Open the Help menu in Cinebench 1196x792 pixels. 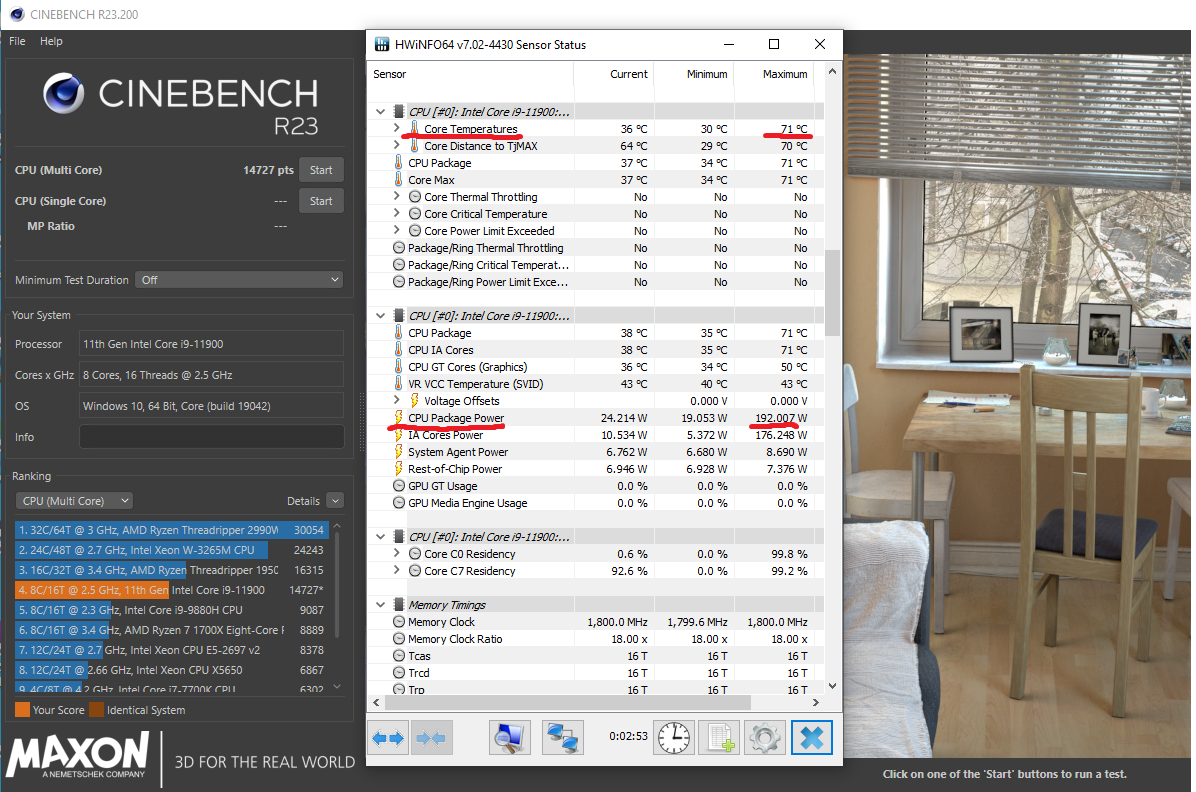pyautogui.click(x=51, y=41)
